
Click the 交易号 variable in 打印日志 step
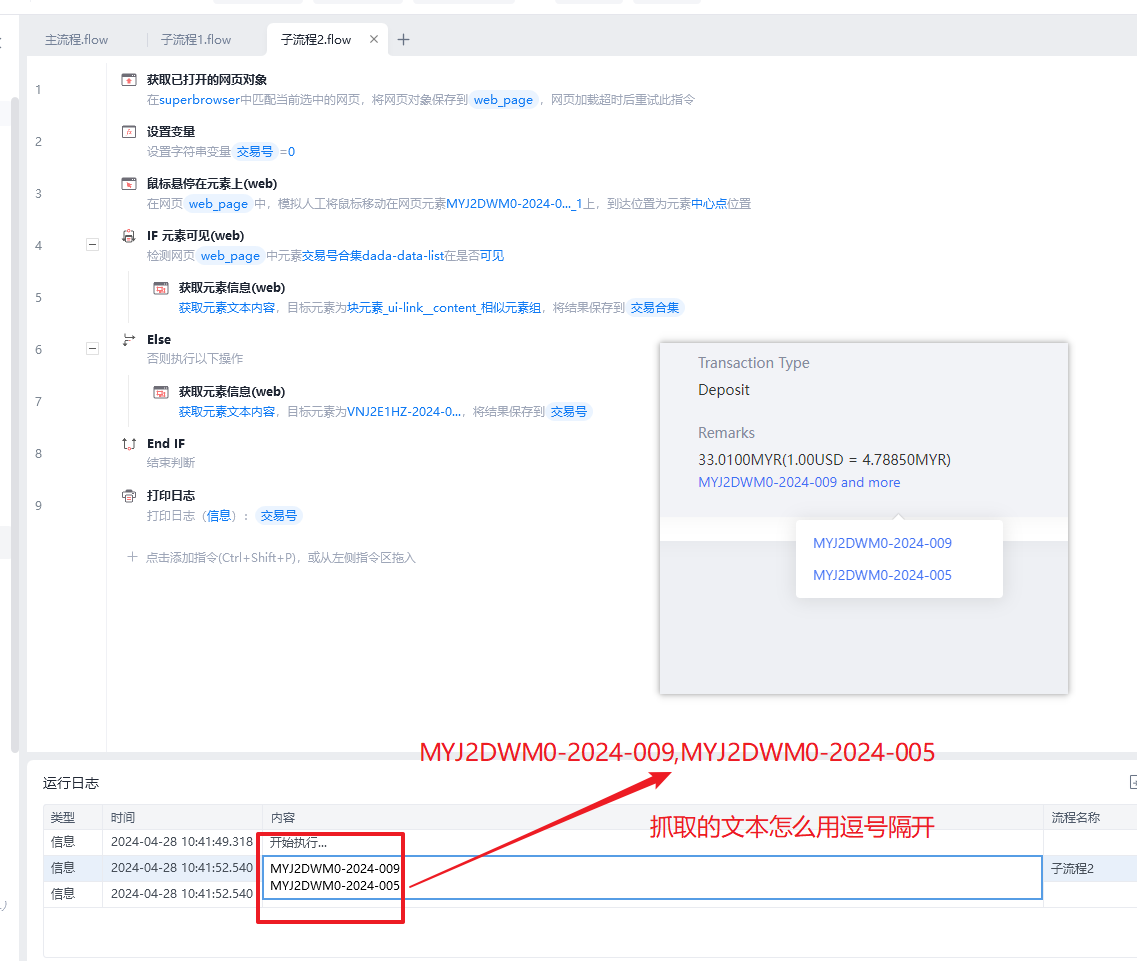click(x=278, y=516)
